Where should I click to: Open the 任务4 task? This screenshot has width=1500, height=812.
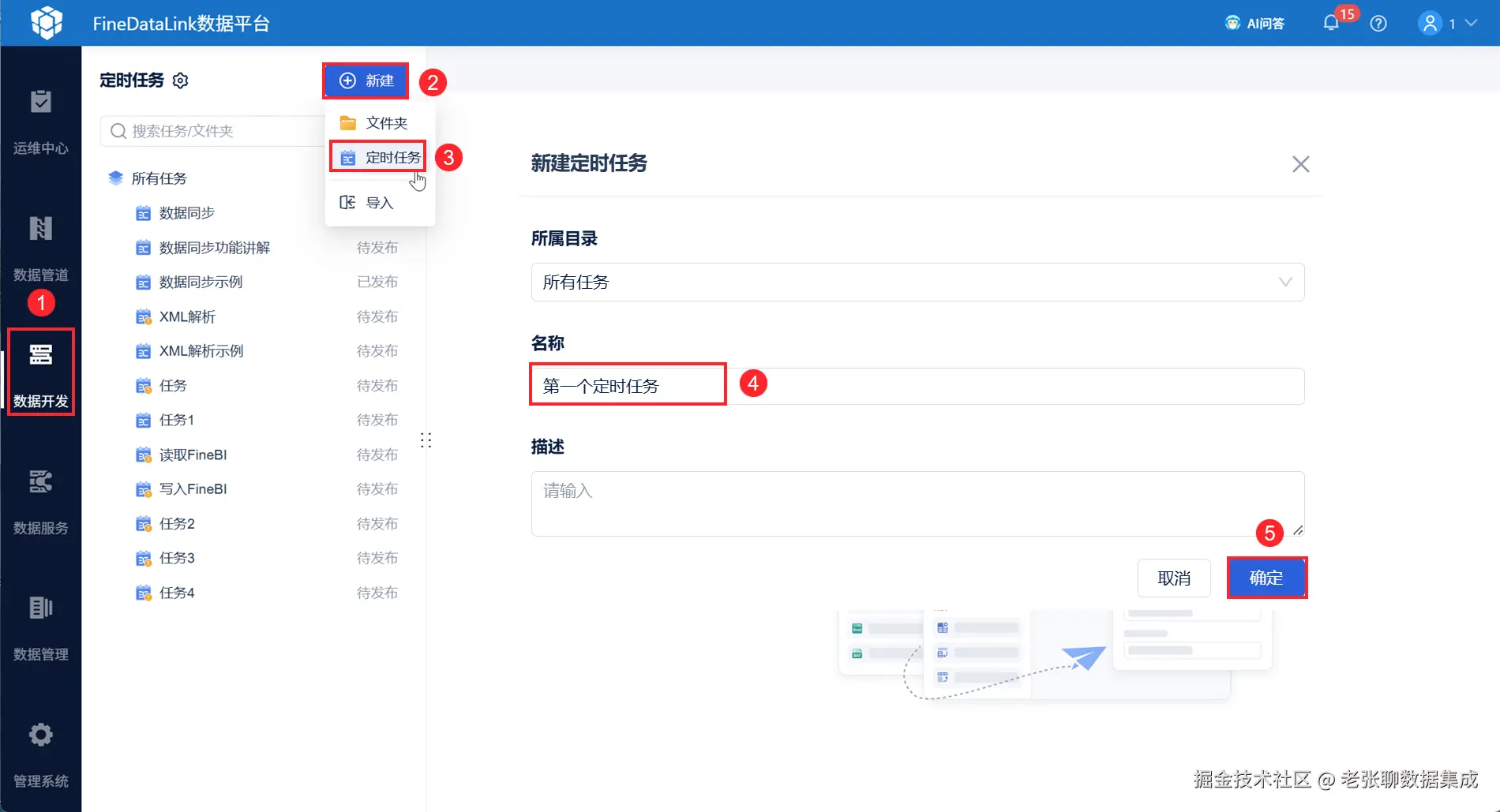click(x=177, y=593)
